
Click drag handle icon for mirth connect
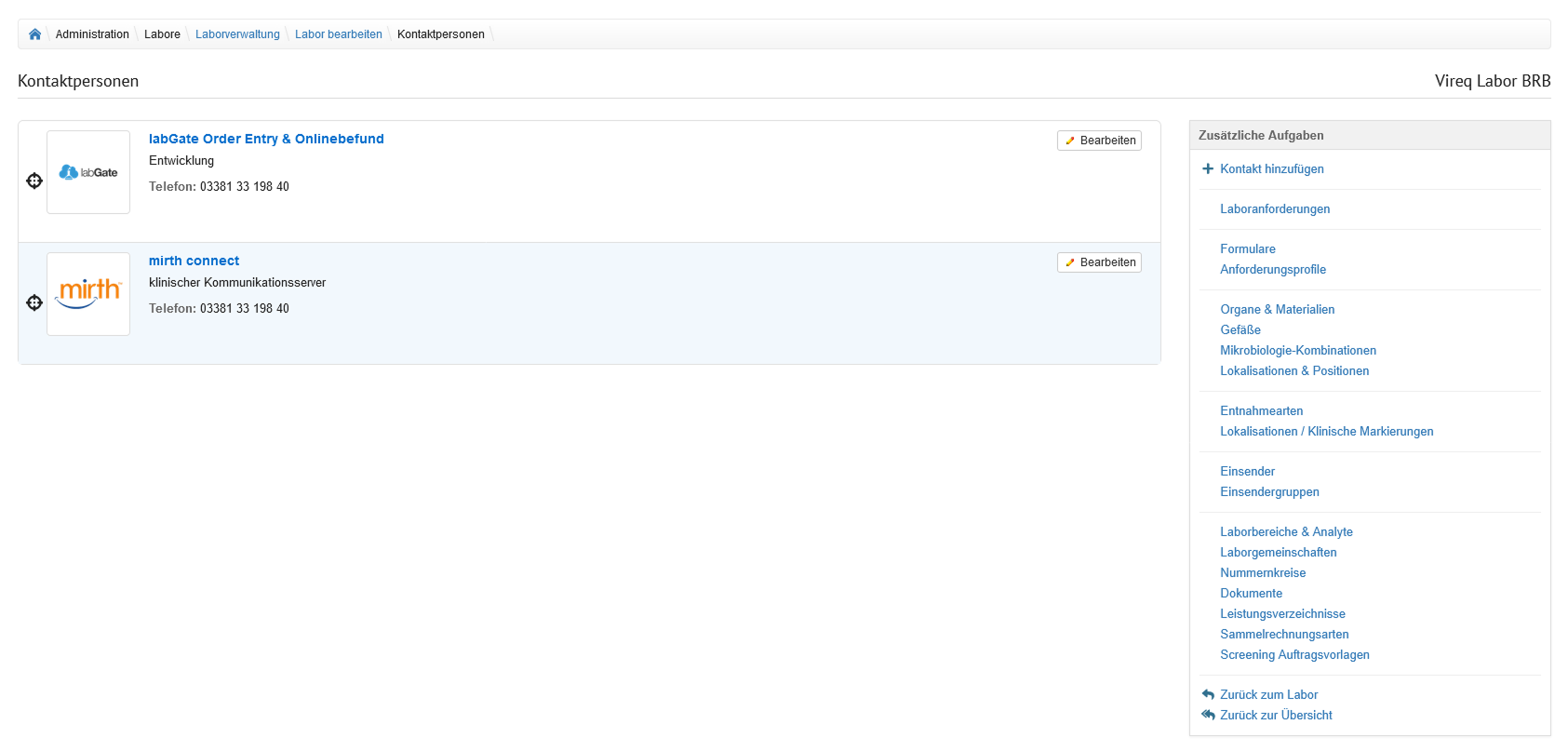point(34,302)
